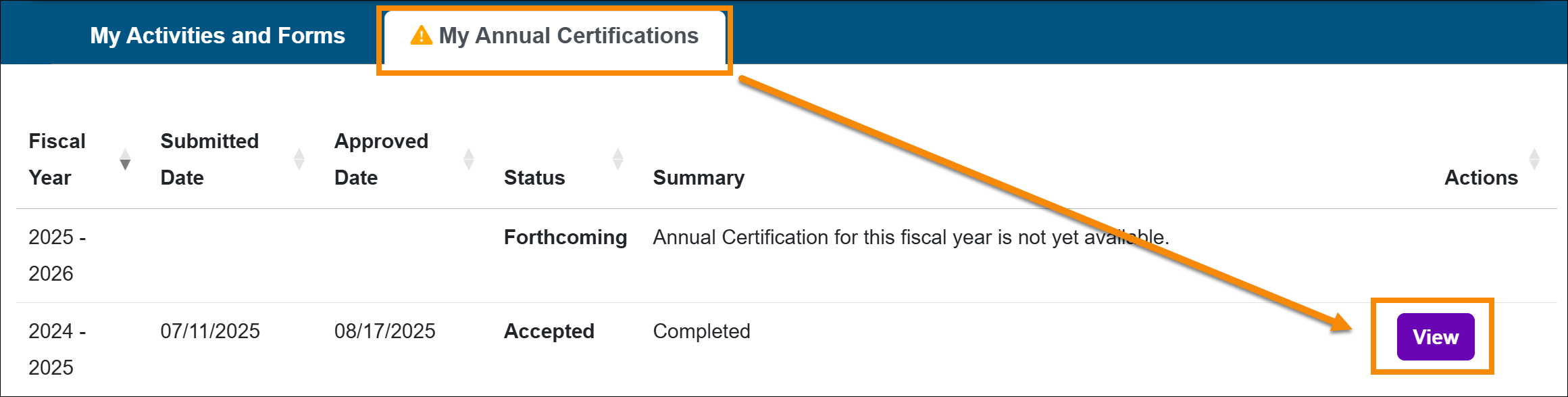
Task: Click the submitted date 07/11/2025
Action: tap(210, 331)
